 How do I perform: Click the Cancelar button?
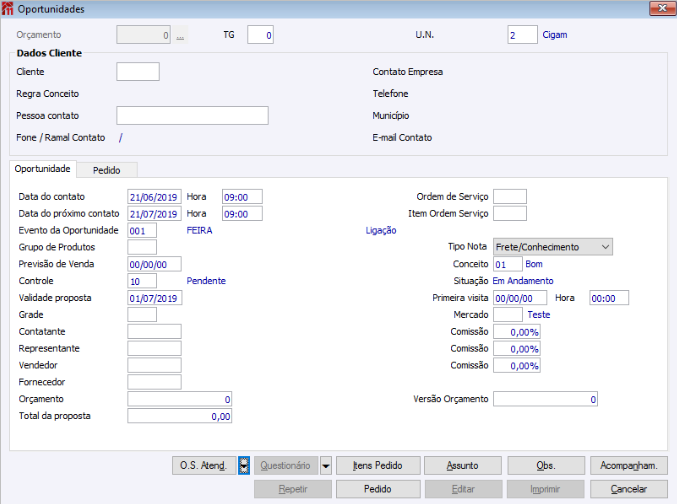pos(629,489)
